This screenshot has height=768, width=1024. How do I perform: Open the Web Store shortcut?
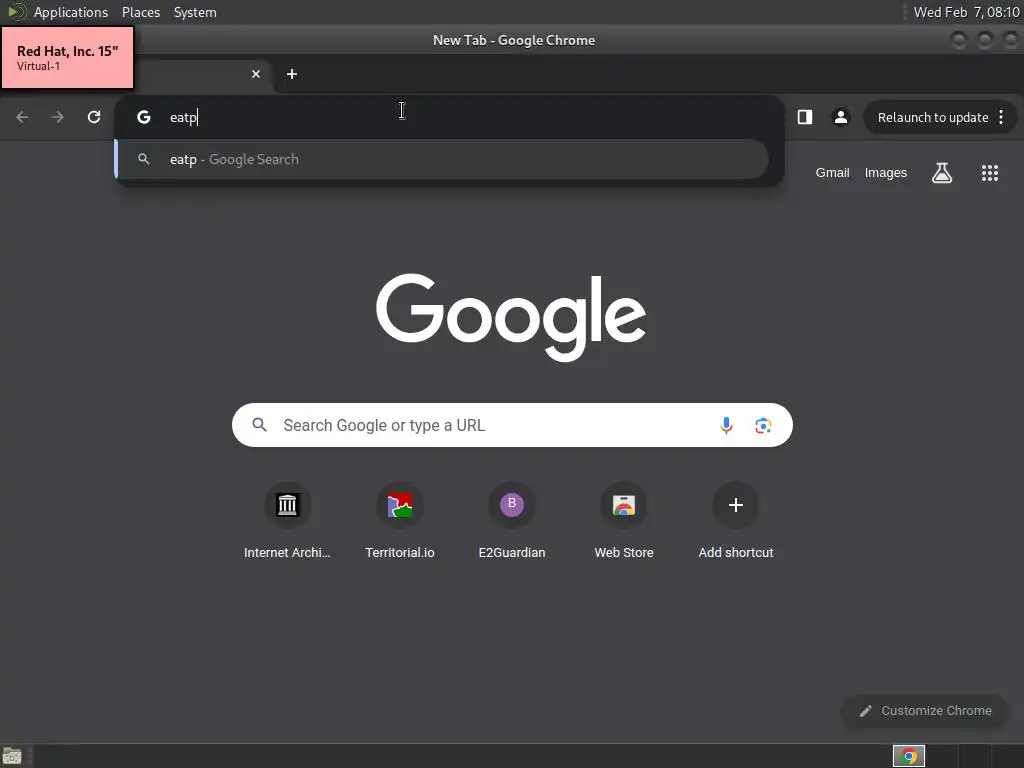624,521
